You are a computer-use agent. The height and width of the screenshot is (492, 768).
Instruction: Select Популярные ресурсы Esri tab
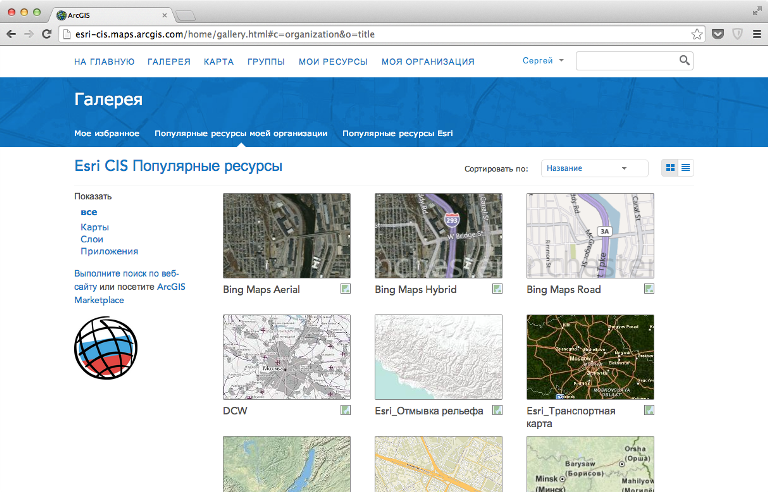pyautogui.click(x=398, y=133)
